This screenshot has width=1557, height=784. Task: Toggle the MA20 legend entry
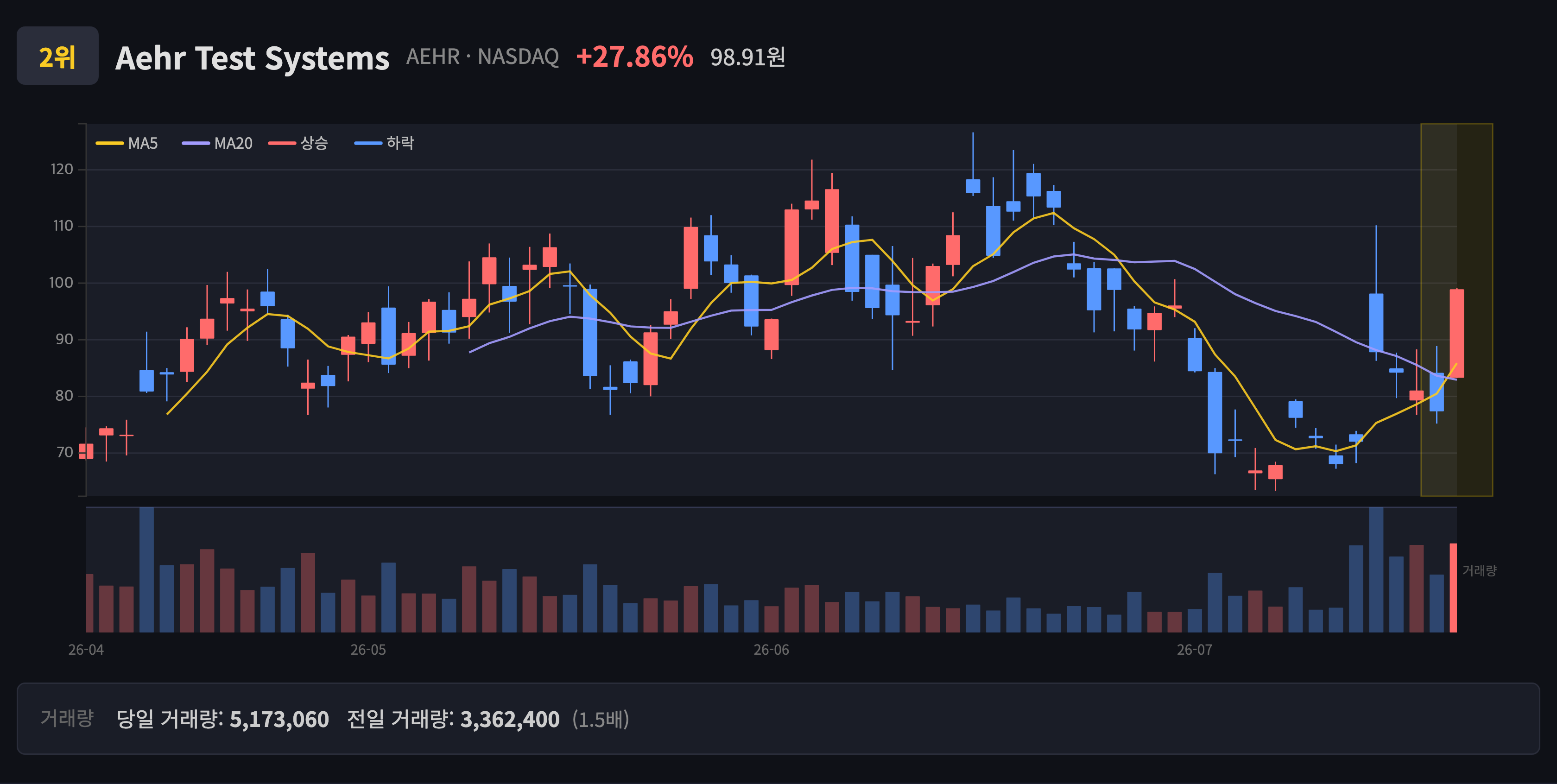click(218, 143)
